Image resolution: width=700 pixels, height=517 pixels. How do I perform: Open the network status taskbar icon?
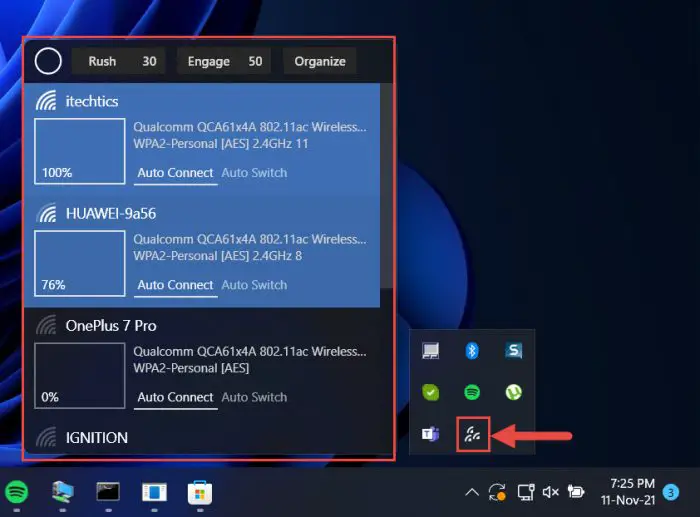526,492
